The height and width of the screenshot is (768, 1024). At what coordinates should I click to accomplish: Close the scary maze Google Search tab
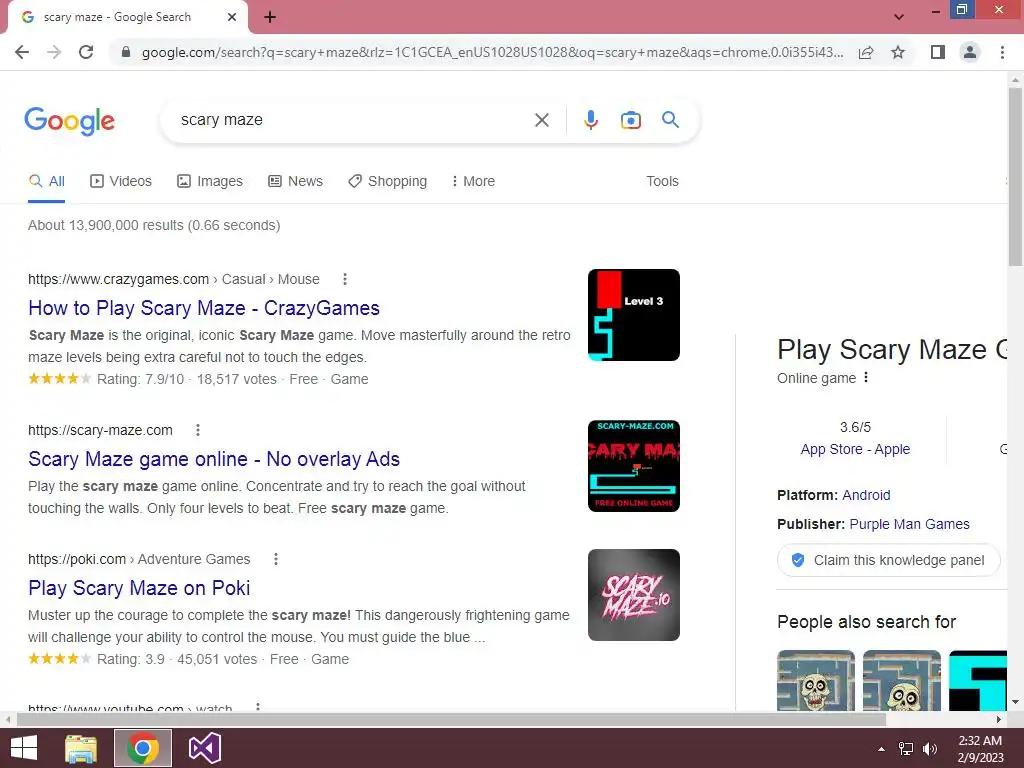232,17
